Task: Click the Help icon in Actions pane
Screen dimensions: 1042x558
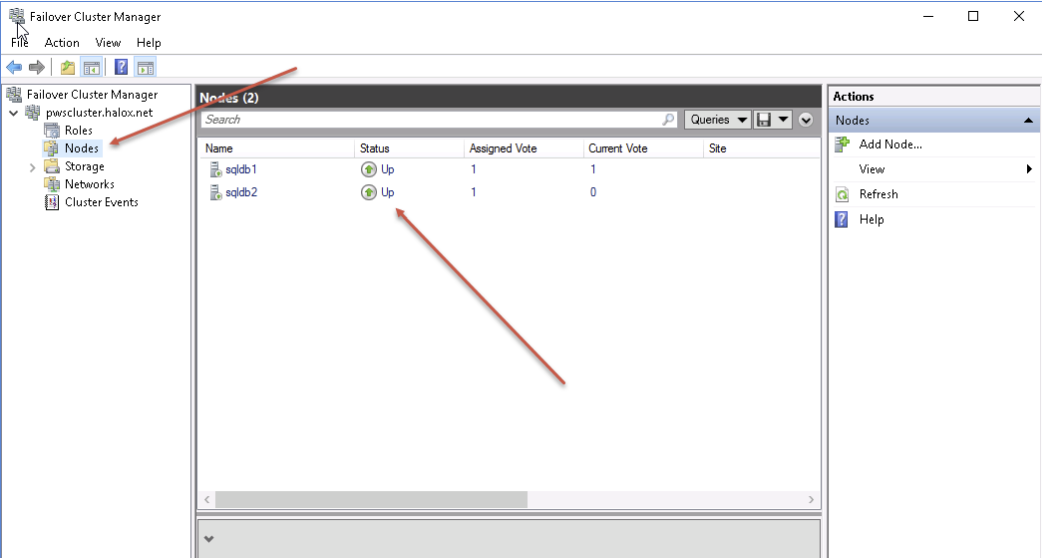Action: click(x=842, y=219)
